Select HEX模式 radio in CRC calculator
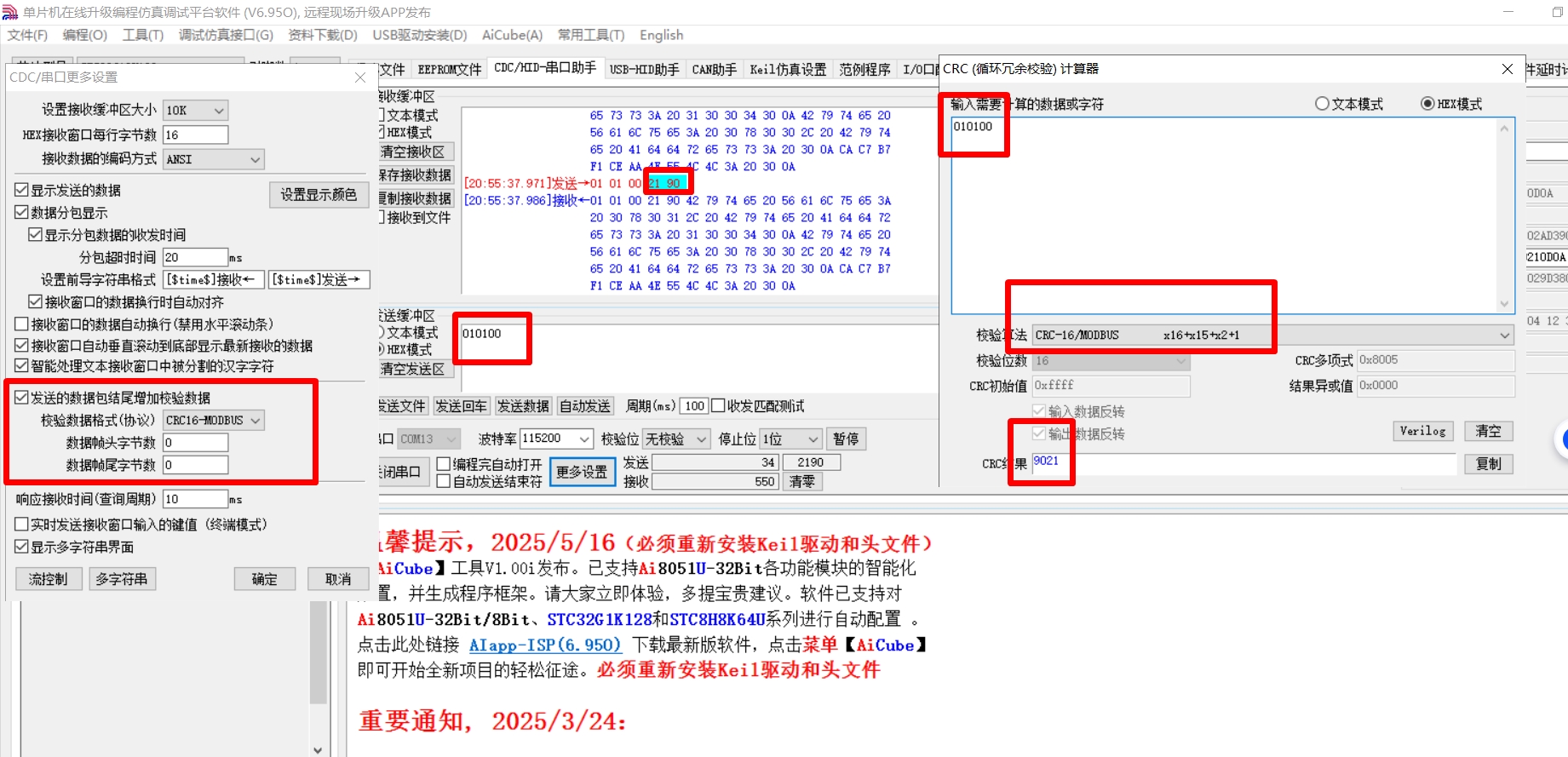Screen dimensions: 1568x757 (x=1427, y=104)
